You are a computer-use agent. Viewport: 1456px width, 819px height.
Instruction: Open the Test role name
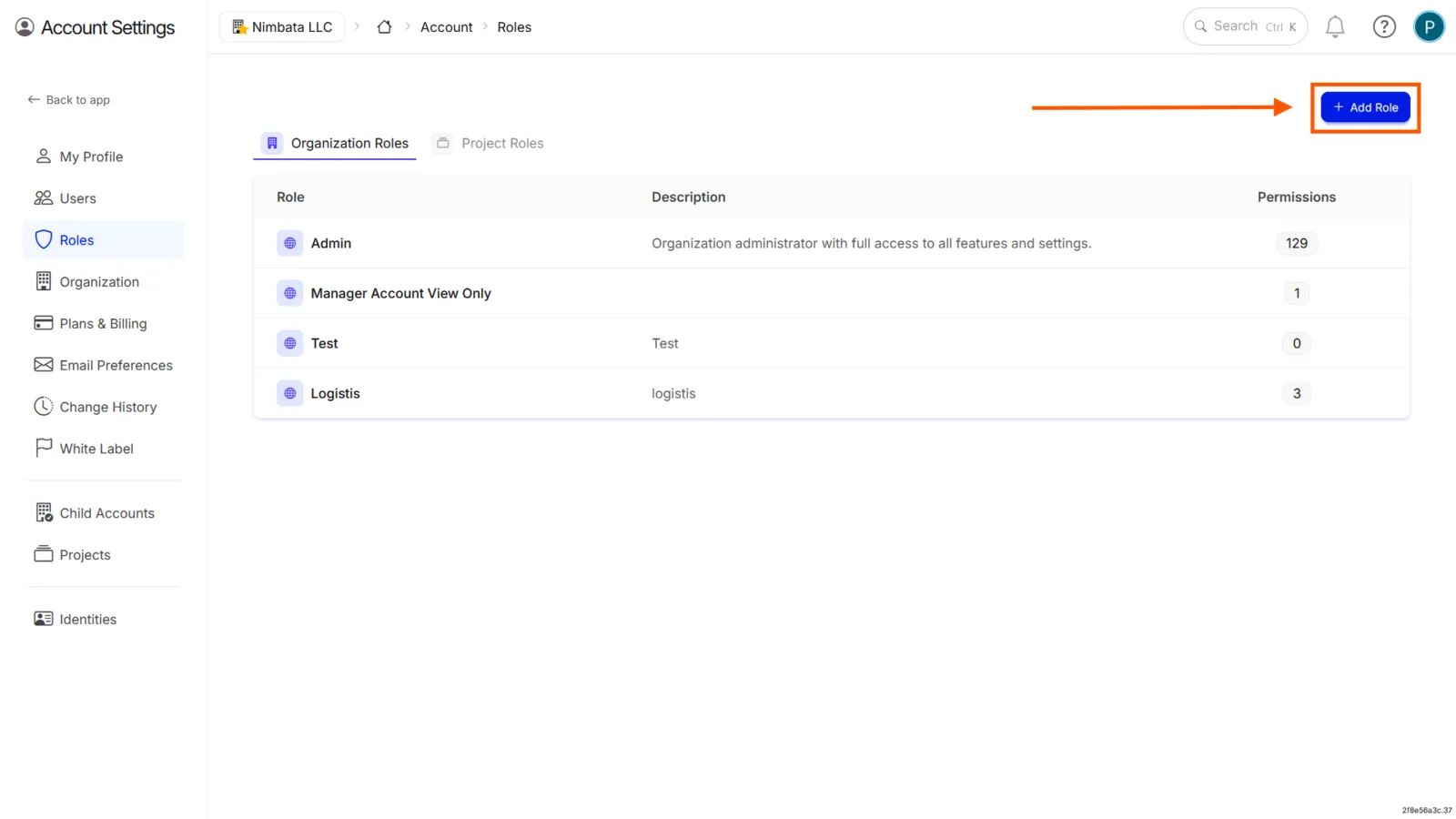coord(324,343)
